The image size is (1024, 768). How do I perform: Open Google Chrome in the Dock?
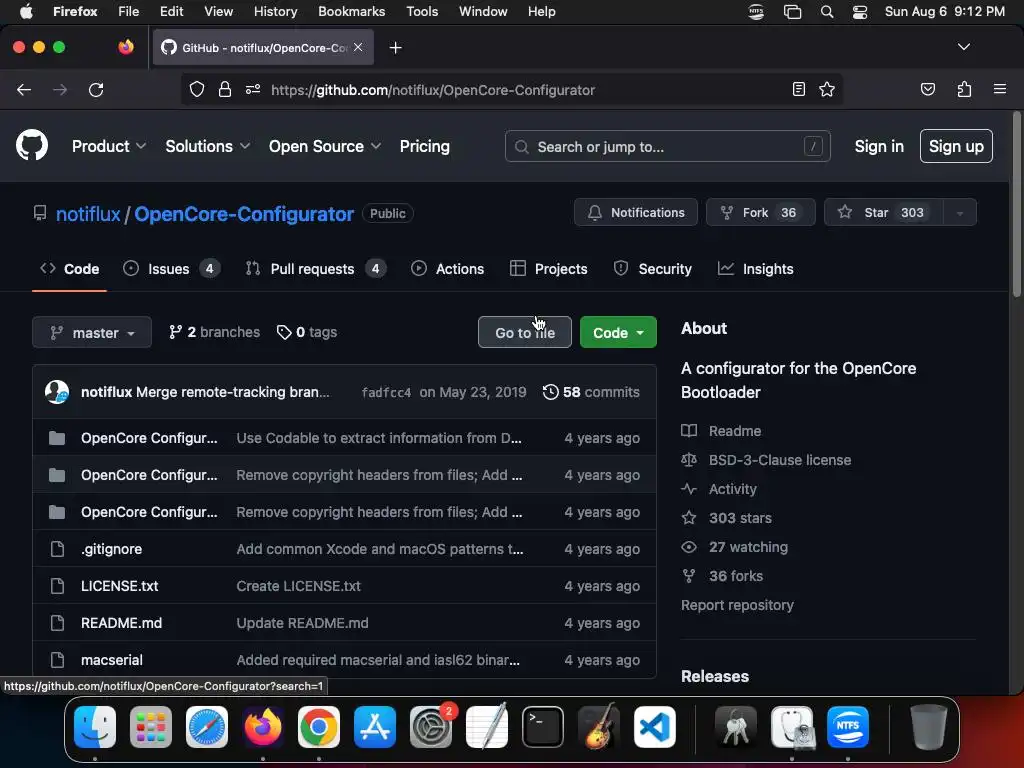coord(319,727)
